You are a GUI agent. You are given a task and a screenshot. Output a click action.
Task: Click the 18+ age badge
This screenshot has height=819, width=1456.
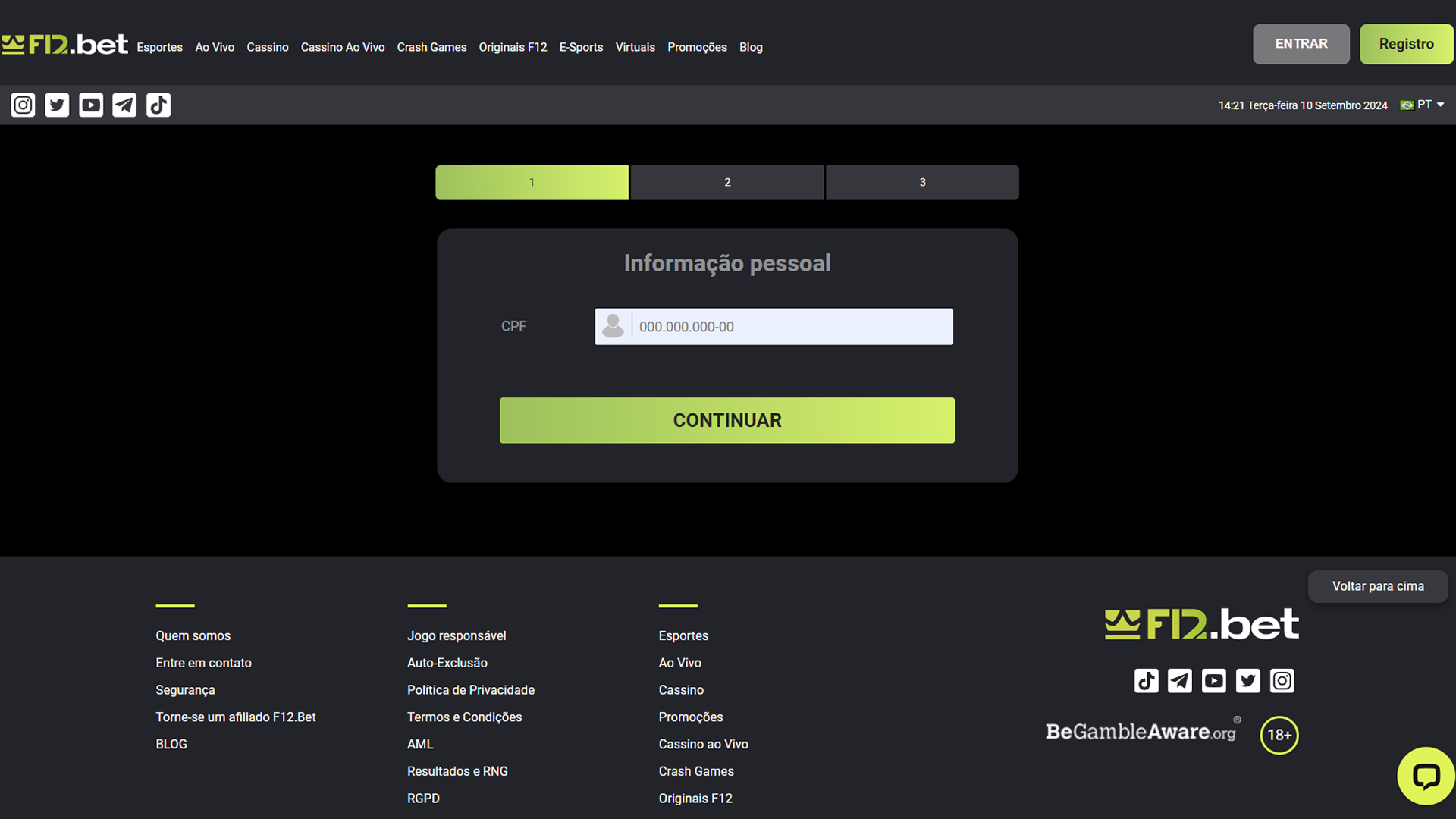pos(1279,735)
